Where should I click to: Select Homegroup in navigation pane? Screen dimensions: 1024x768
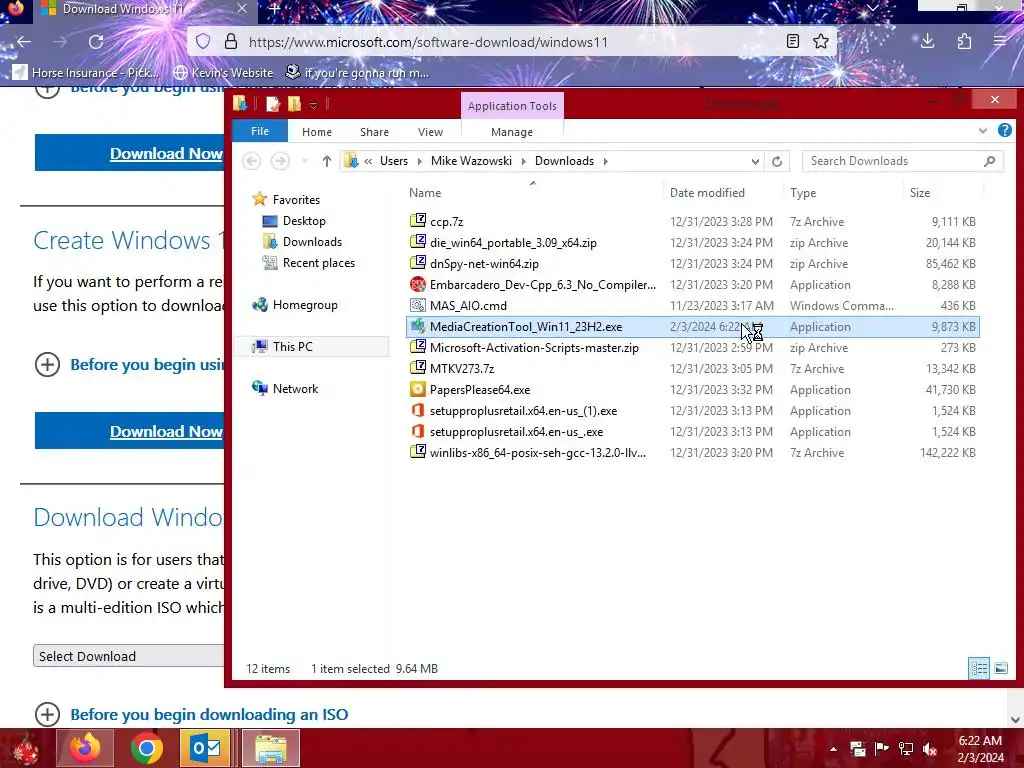pos(295,305)
